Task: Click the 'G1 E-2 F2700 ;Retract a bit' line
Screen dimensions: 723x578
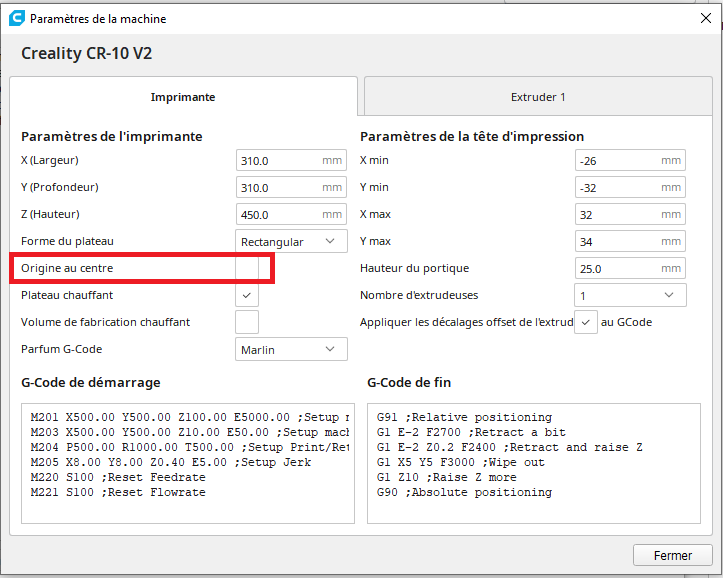Action: pyautogui.click(x=471, y=432)
